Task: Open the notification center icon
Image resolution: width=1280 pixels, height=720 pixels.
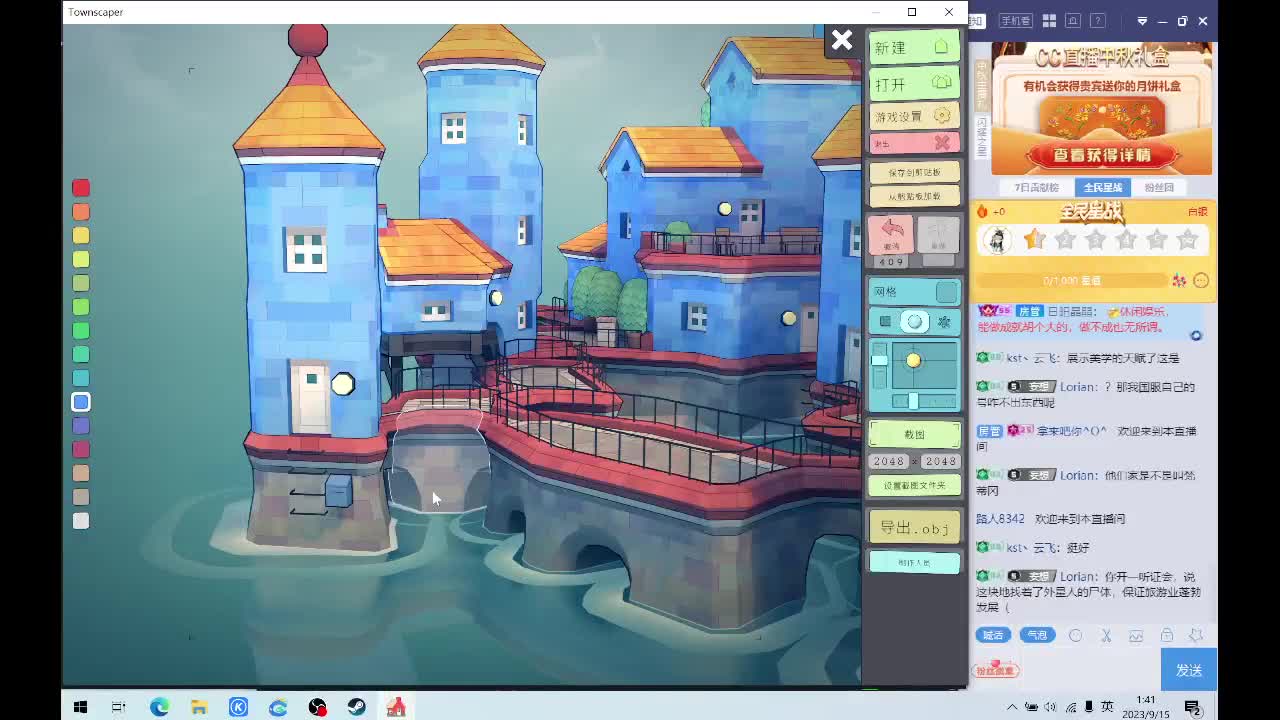Action: pyautogui.click(x=1192, y=707)
